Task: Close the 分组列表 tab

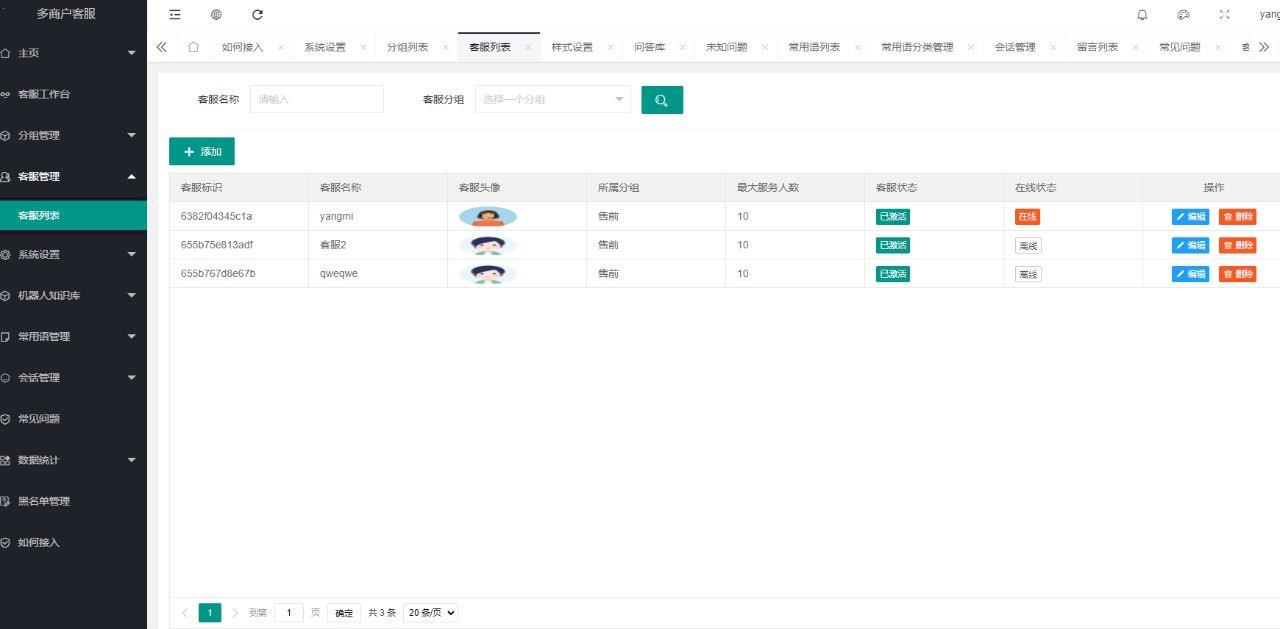Action: pyautogui.click(x=445, y=47)
